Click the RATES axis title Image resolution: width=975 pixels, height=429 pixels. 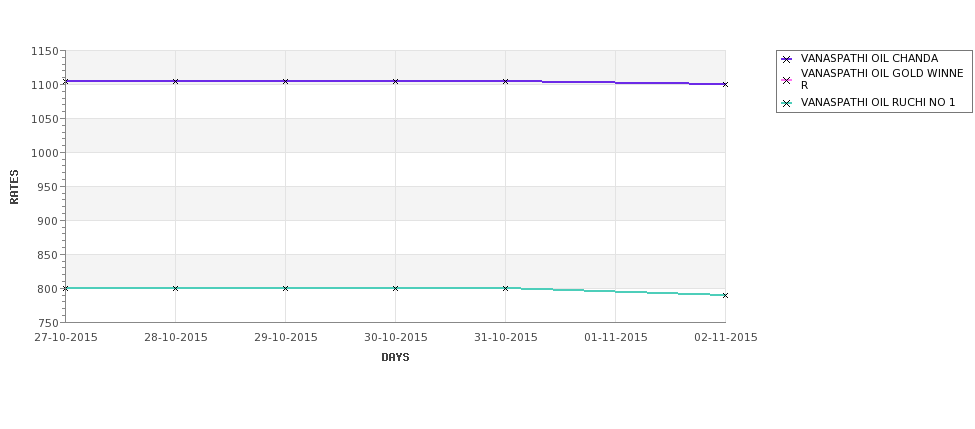14,187
